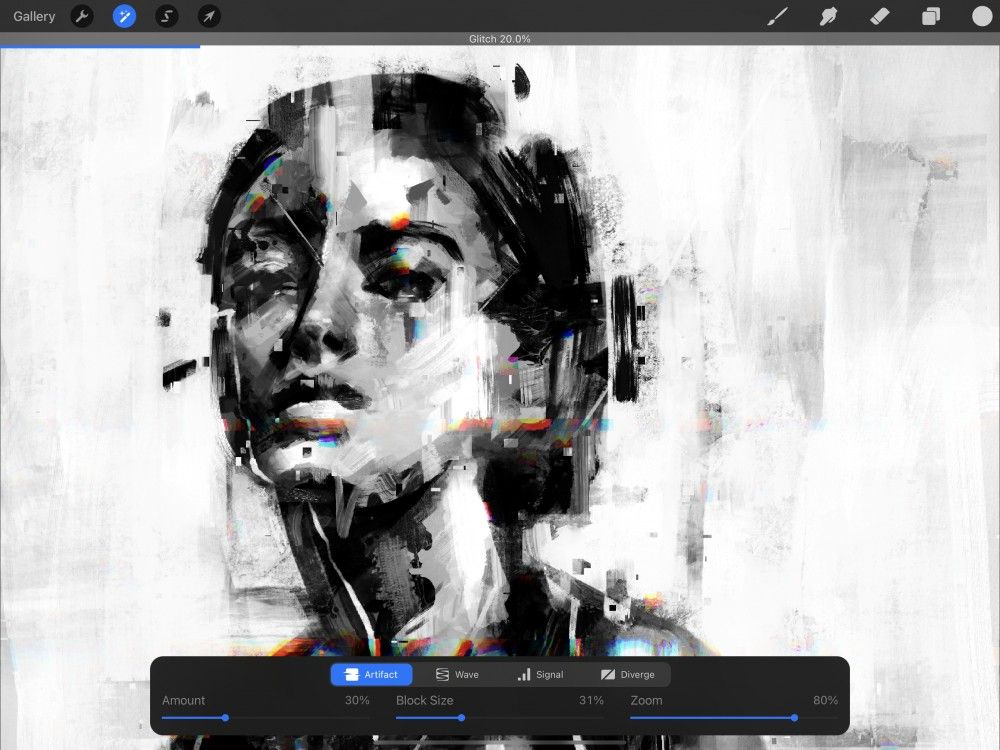Return to the Gallery
Viewport: 1000px width, 750px height.
tap(34, 16)
